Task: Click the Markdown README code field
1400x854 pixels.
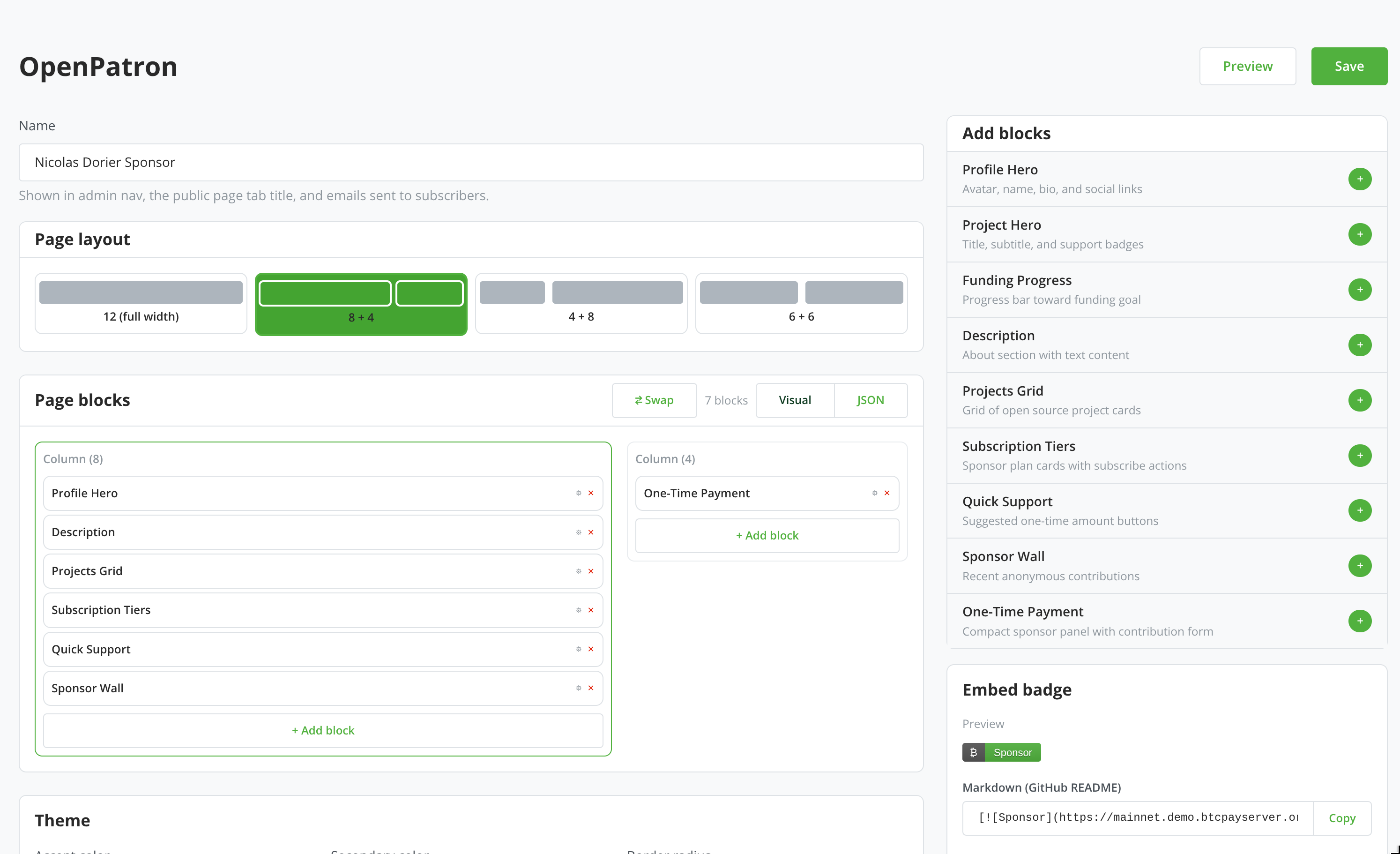Action: tap(1138, 818)
